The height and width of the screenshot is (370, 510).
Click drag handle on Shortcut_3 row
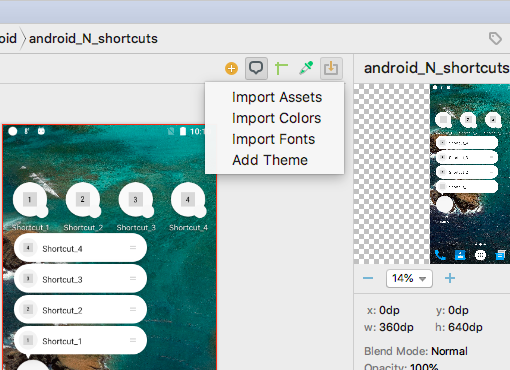pyautogui.click(x=133, y=278)
